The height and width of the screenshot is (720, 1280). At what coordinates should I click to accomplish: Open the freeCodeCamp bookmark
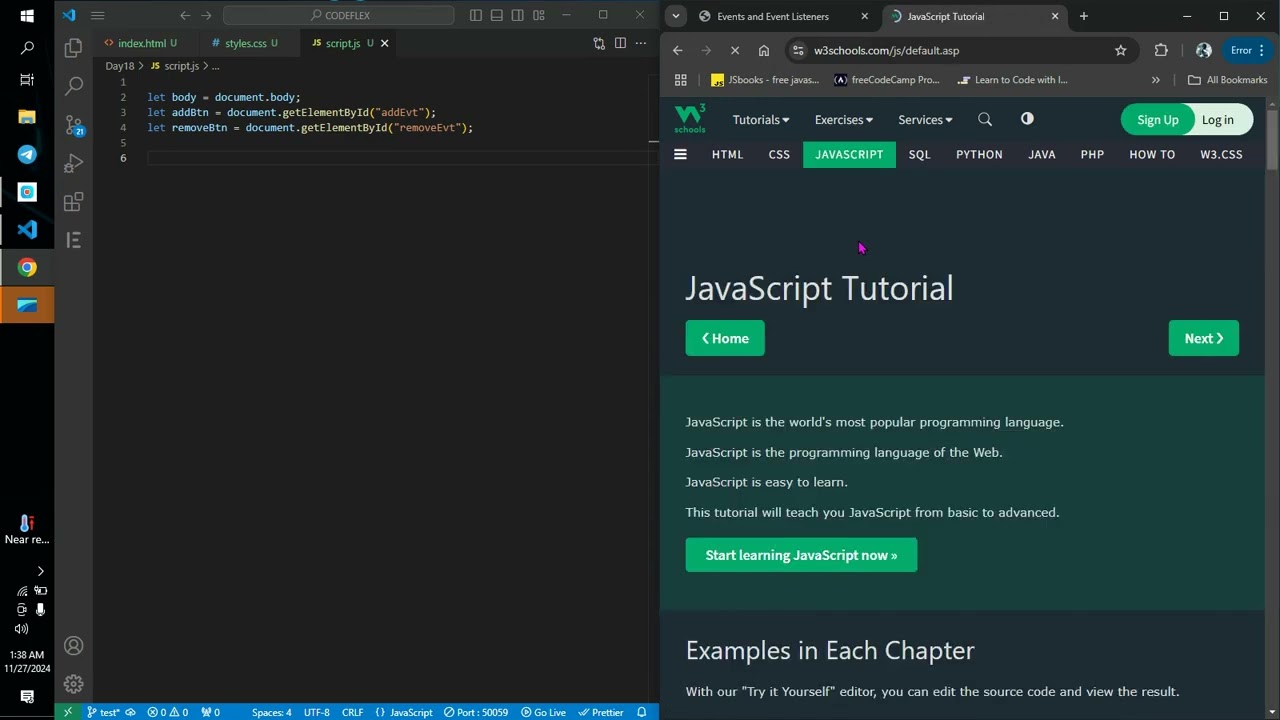point(886,80)
